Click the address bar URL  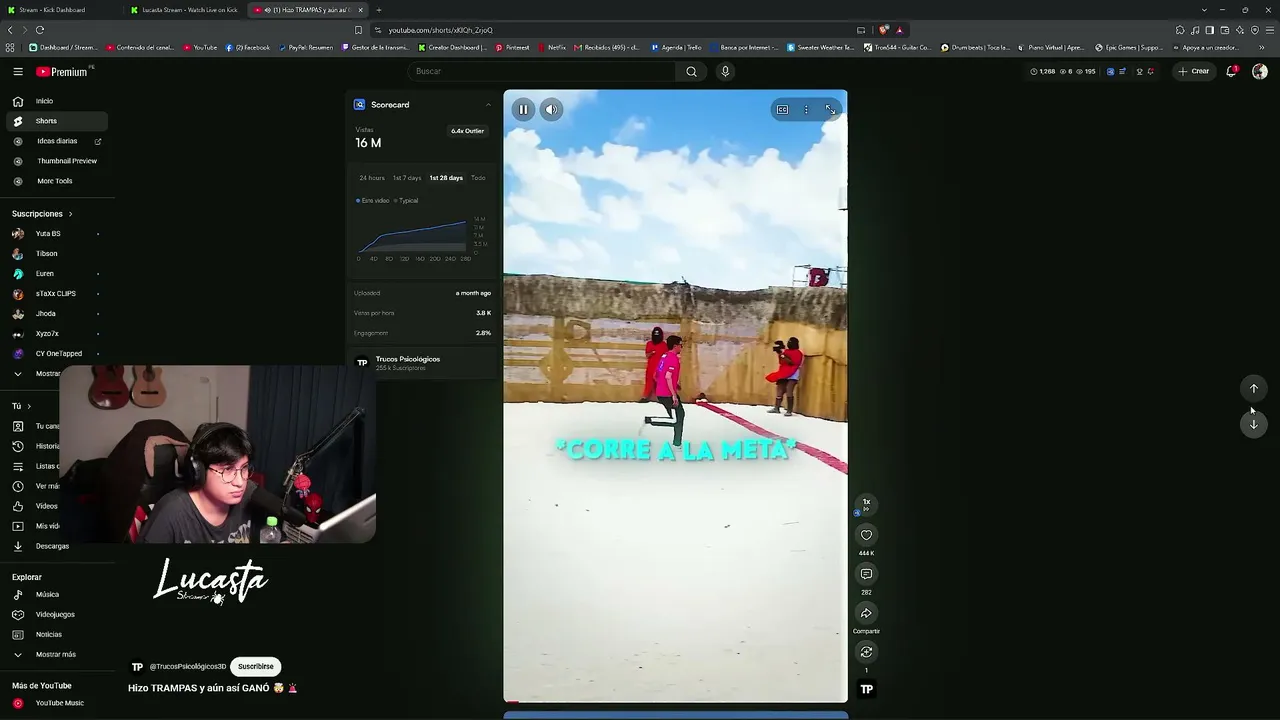tap(440, 30)
